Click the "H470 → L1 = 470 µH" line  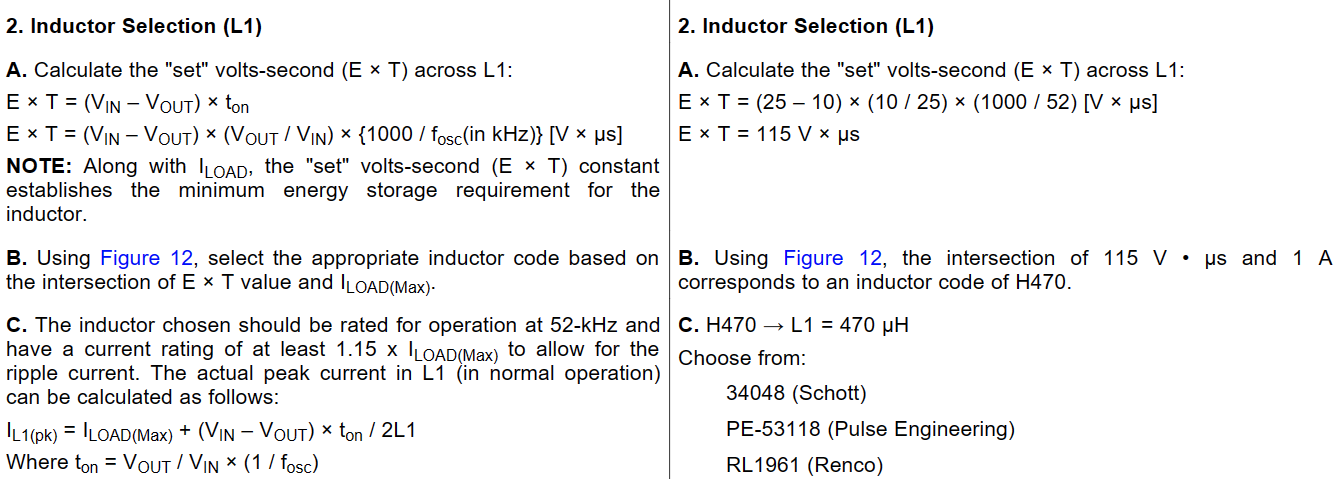[x=792, y=325]
